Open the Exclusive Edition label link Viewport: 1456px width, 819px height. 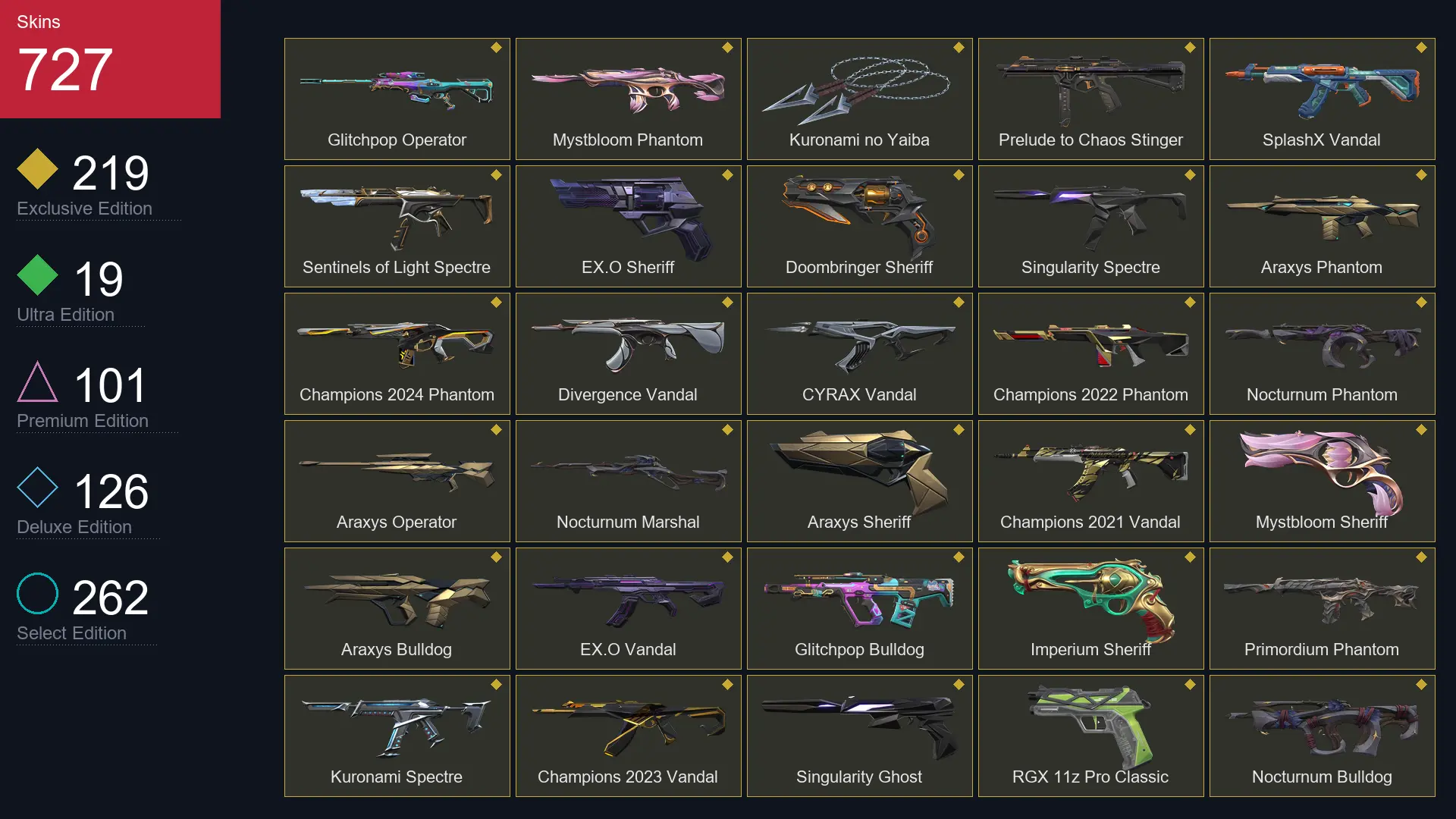click(x=84, y=209)
